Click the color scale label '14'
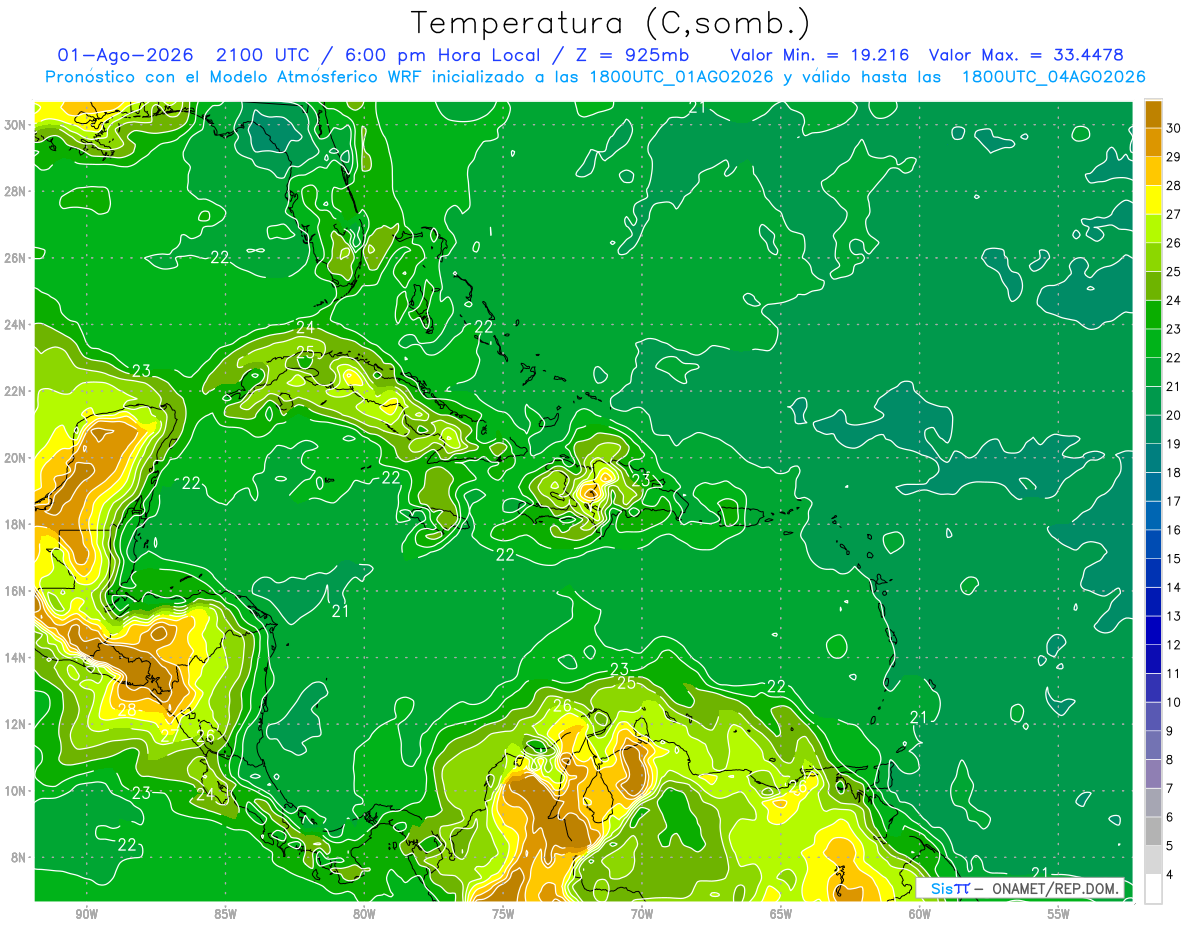 (x=1174, y=588)
